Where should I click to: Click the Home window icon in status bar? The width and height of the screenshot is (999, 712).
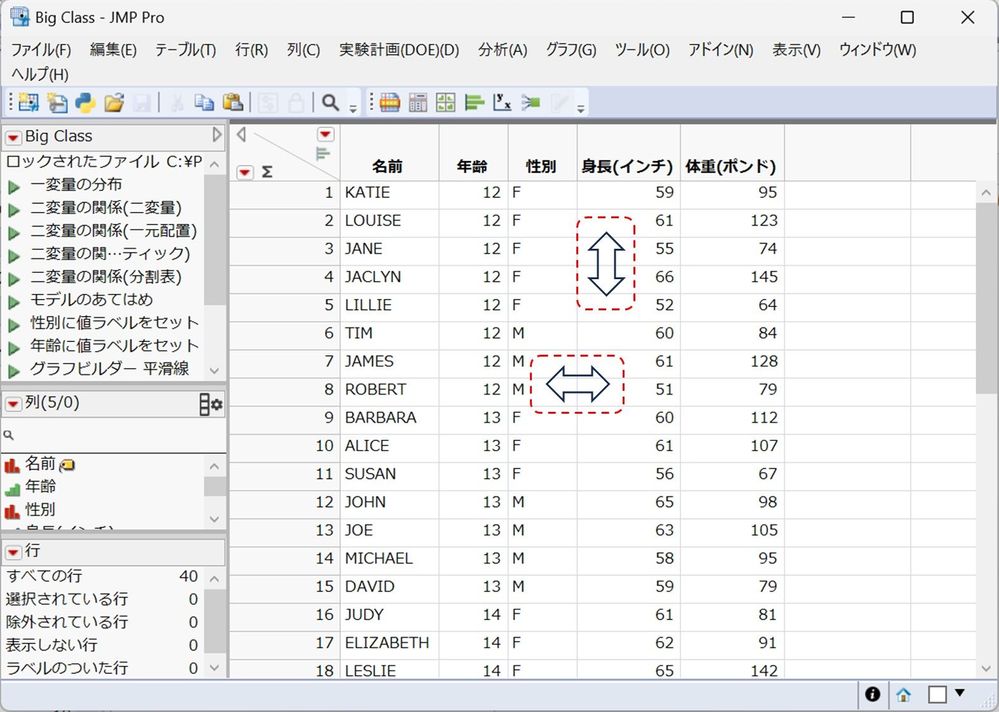(903, 694)
